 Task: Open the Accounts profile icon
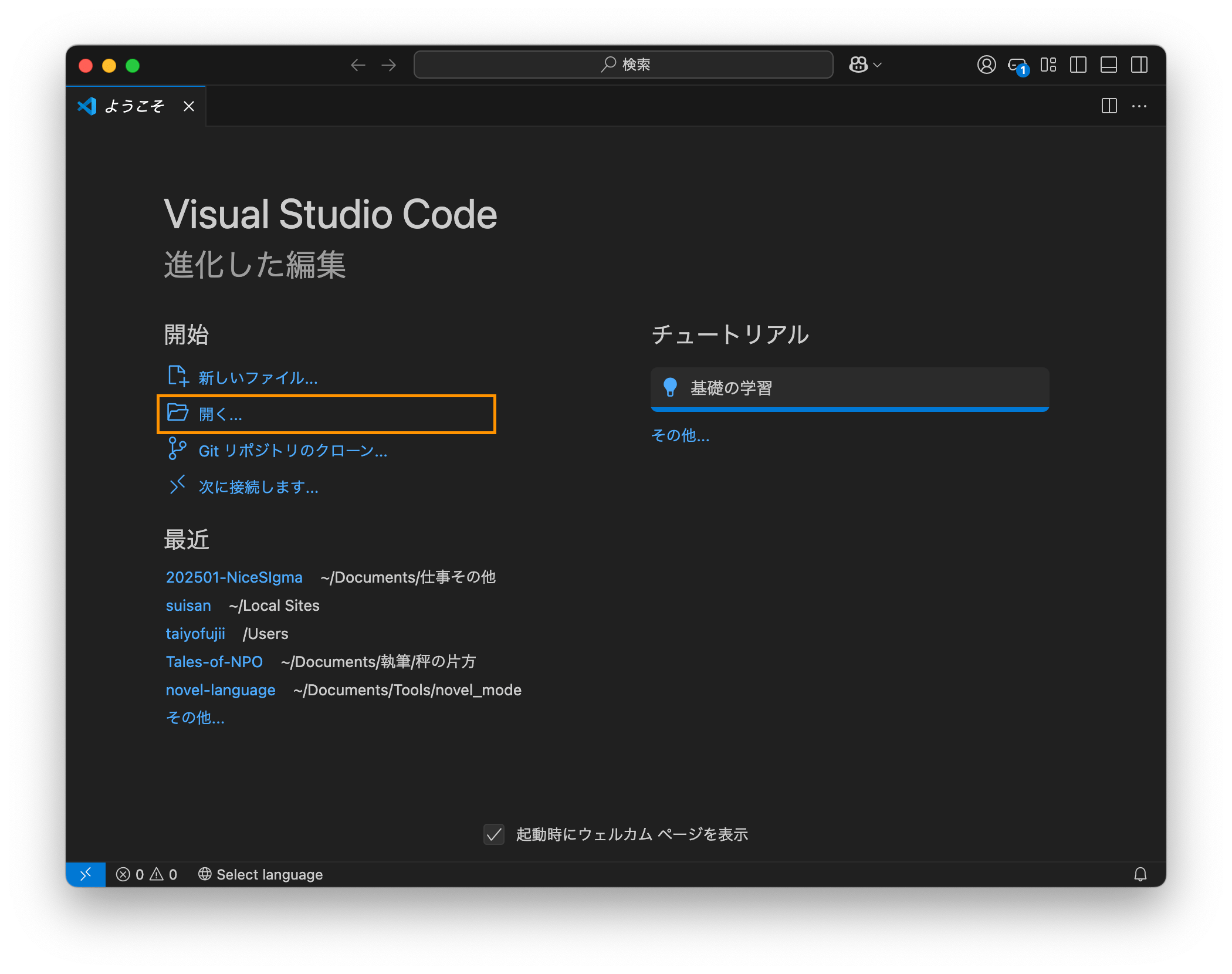coord(986,65)
